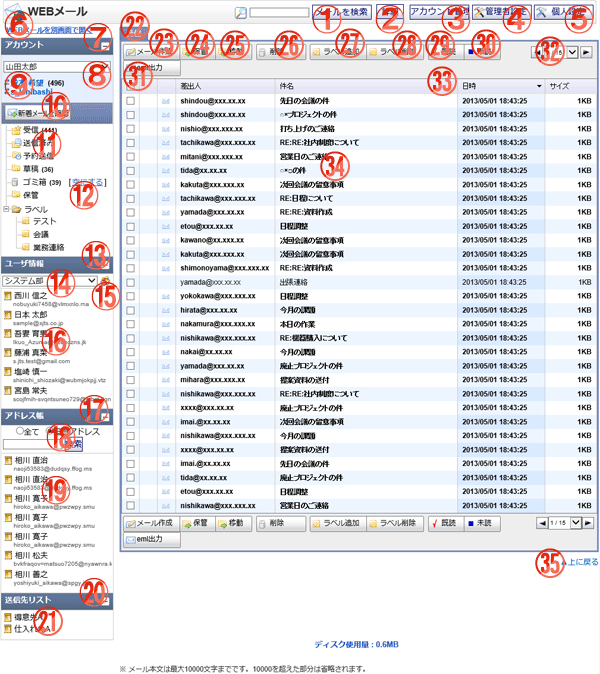Viewport: 600px width, 674px height.
Task: Click the contact icon beside 西川 信之
Action: (x=7, y=296)
